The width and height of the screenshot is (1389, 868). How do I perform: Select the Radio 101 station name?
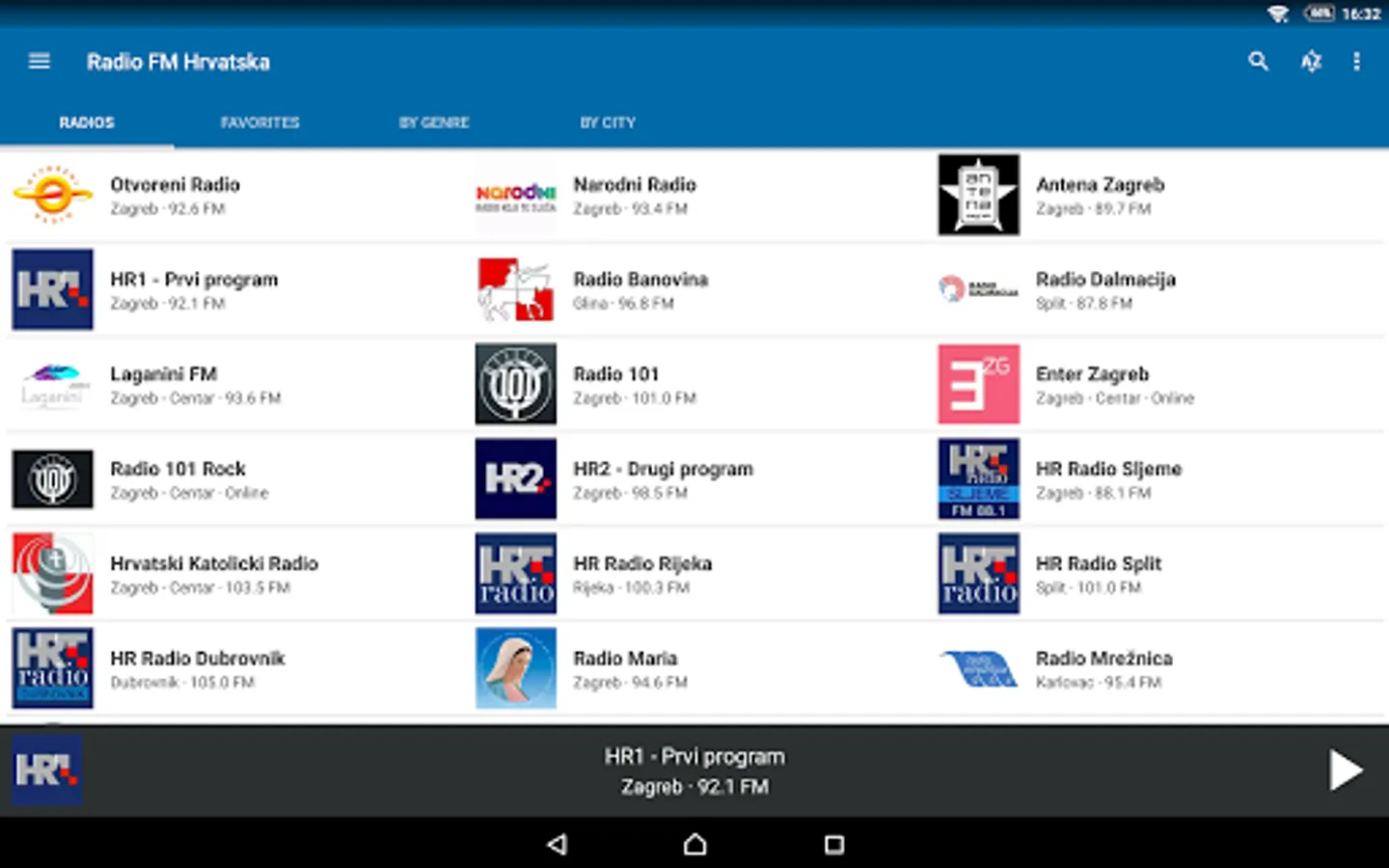coord(615,373)
